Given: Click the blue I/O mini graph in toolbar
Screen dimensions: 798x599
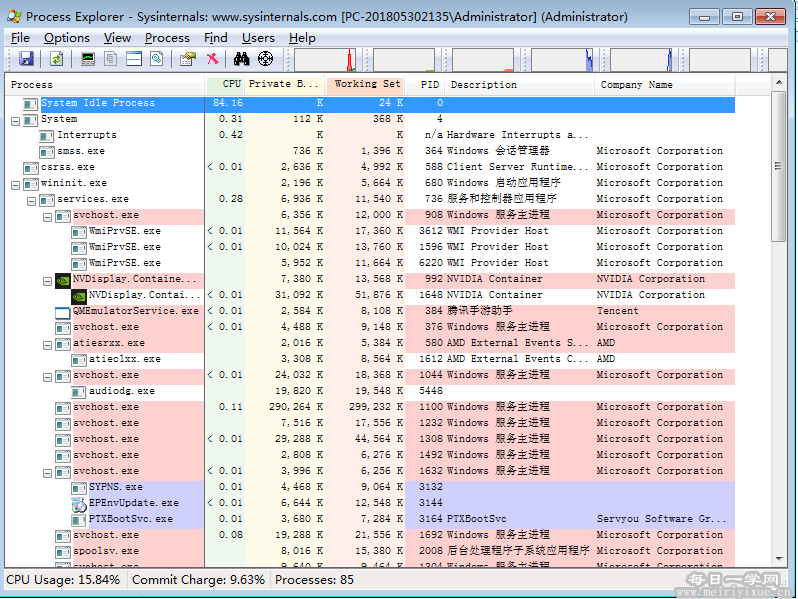Looking at the screenshot, I should point(562,60).
